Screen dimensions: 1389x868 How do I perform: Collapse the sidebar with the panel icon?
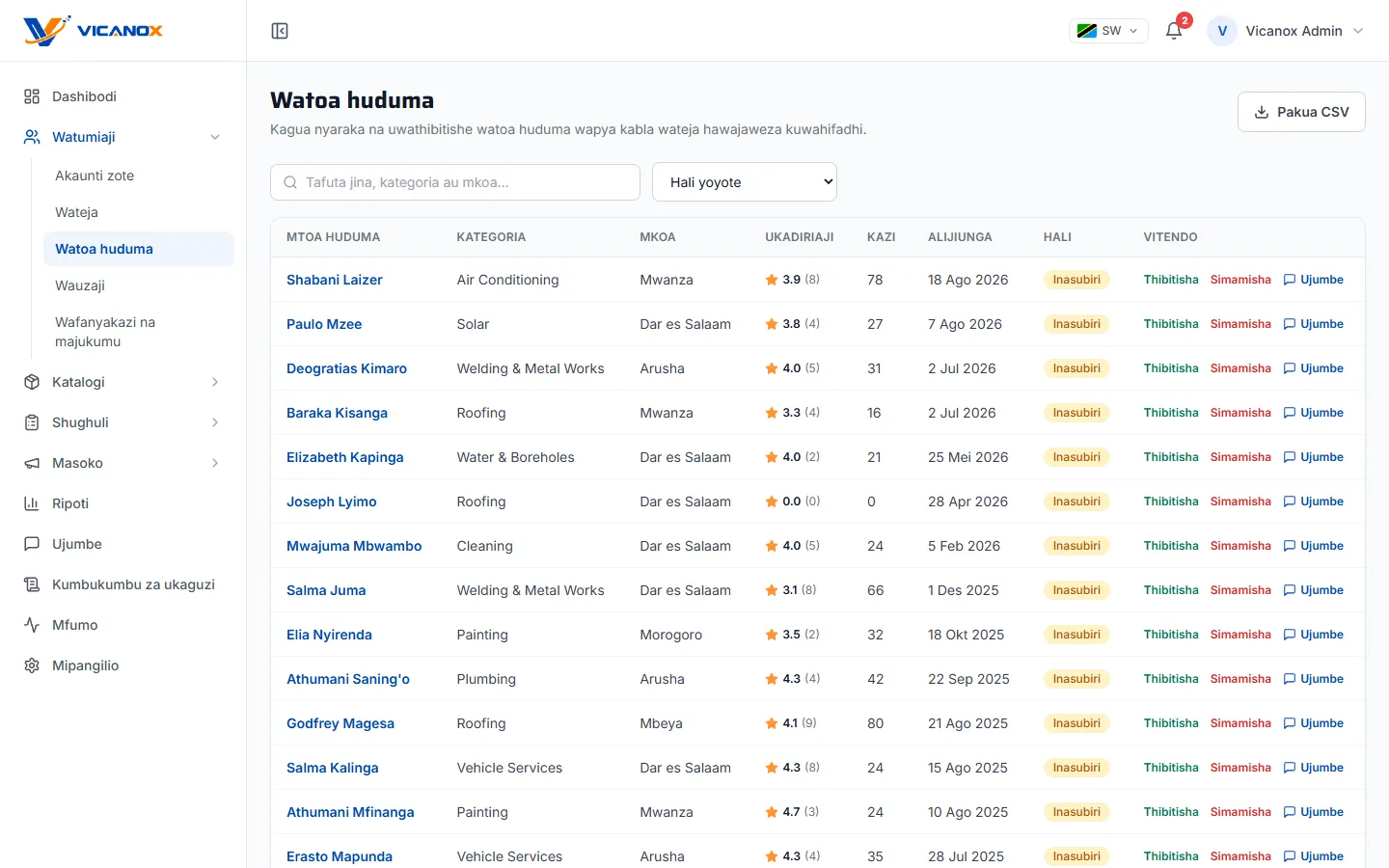280,31
